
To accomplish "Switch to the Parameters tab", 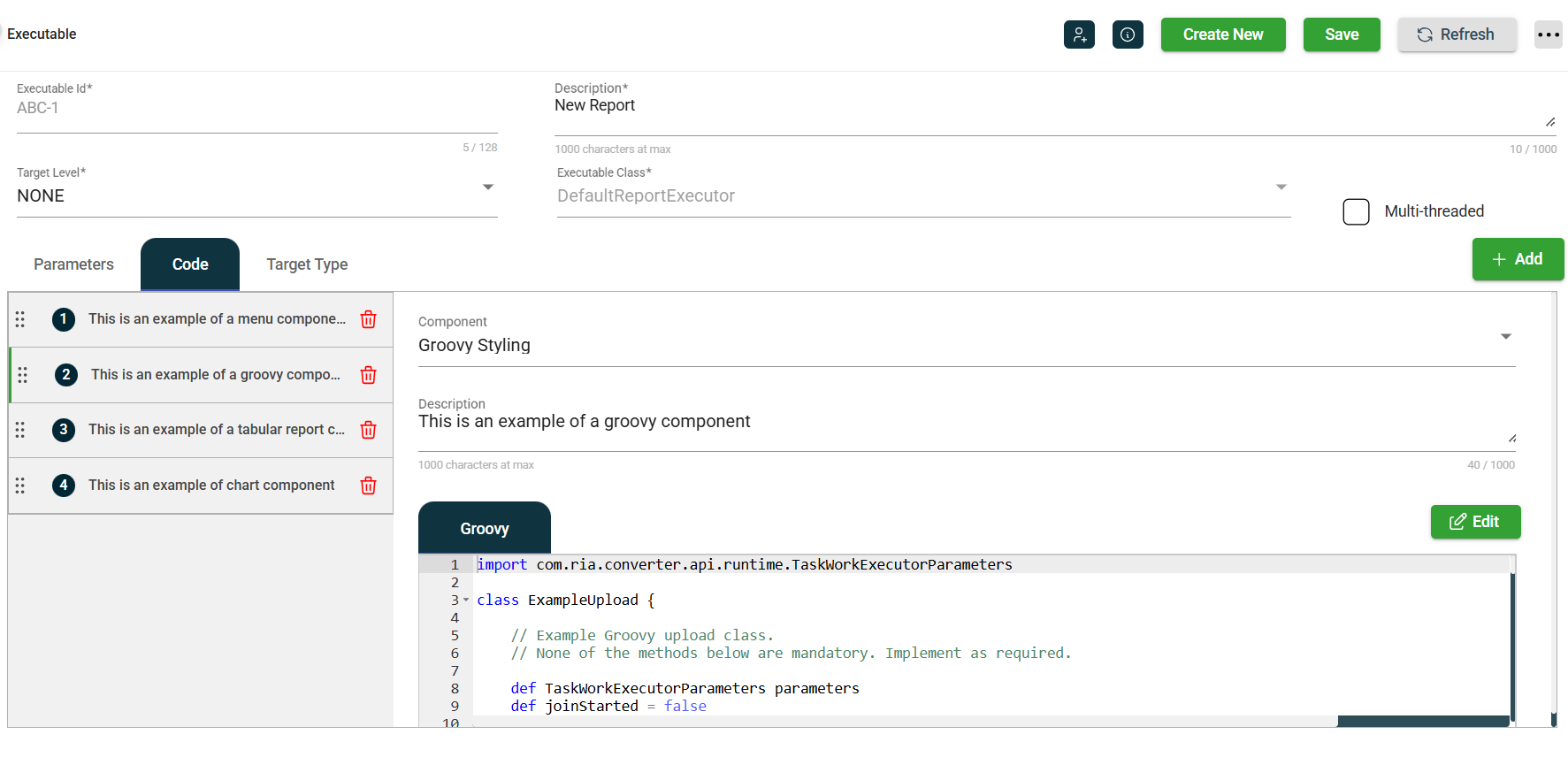I will [x=73, y=264].
